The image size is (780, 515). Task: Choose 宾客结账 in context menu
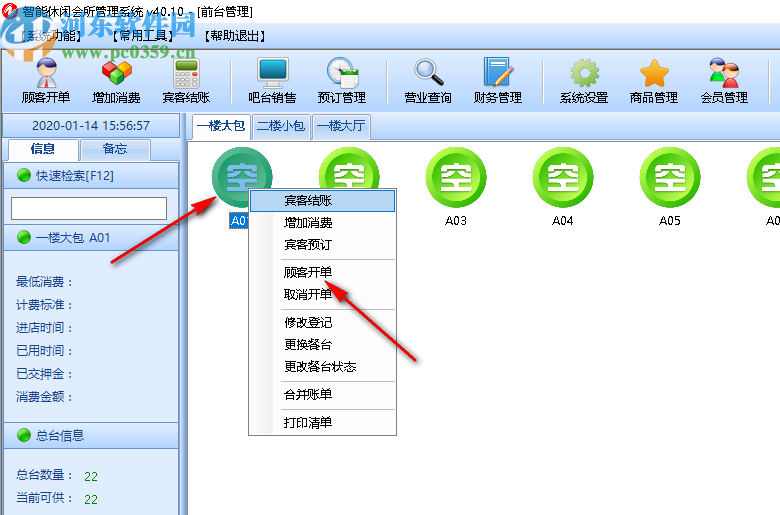[322, 201]
